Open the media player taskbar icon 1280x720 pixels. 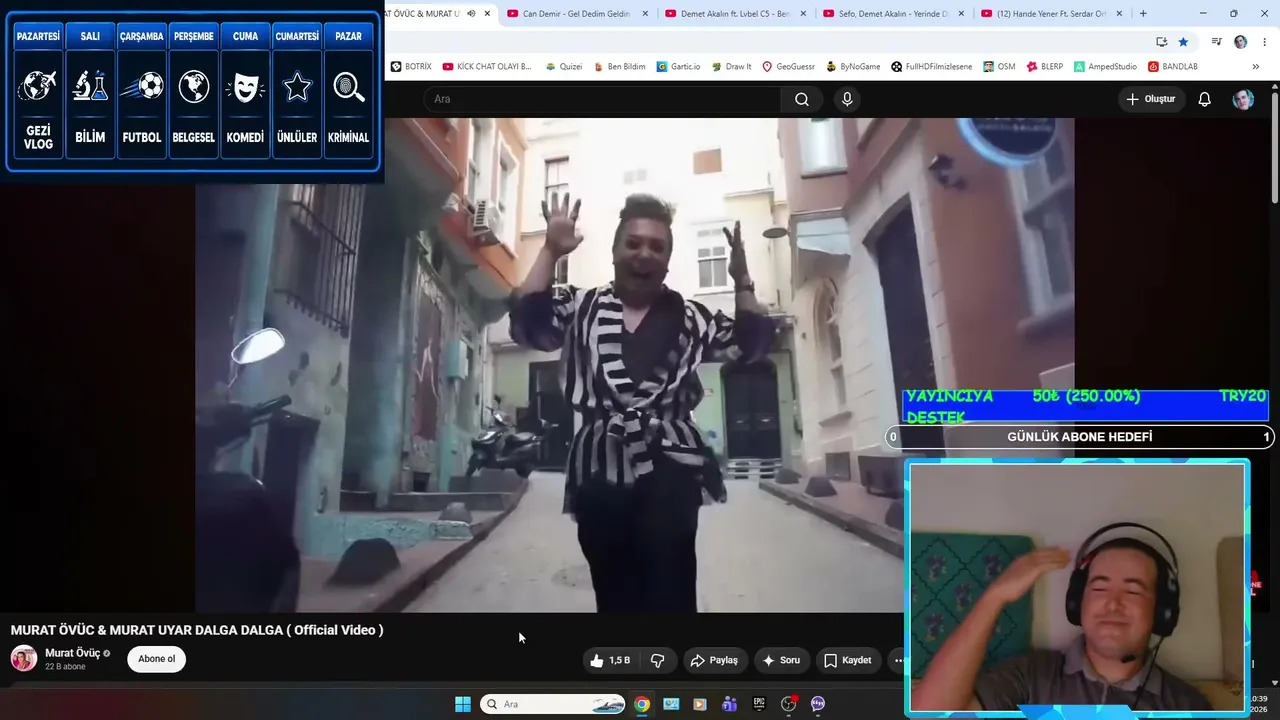click(x=700, y=704)
